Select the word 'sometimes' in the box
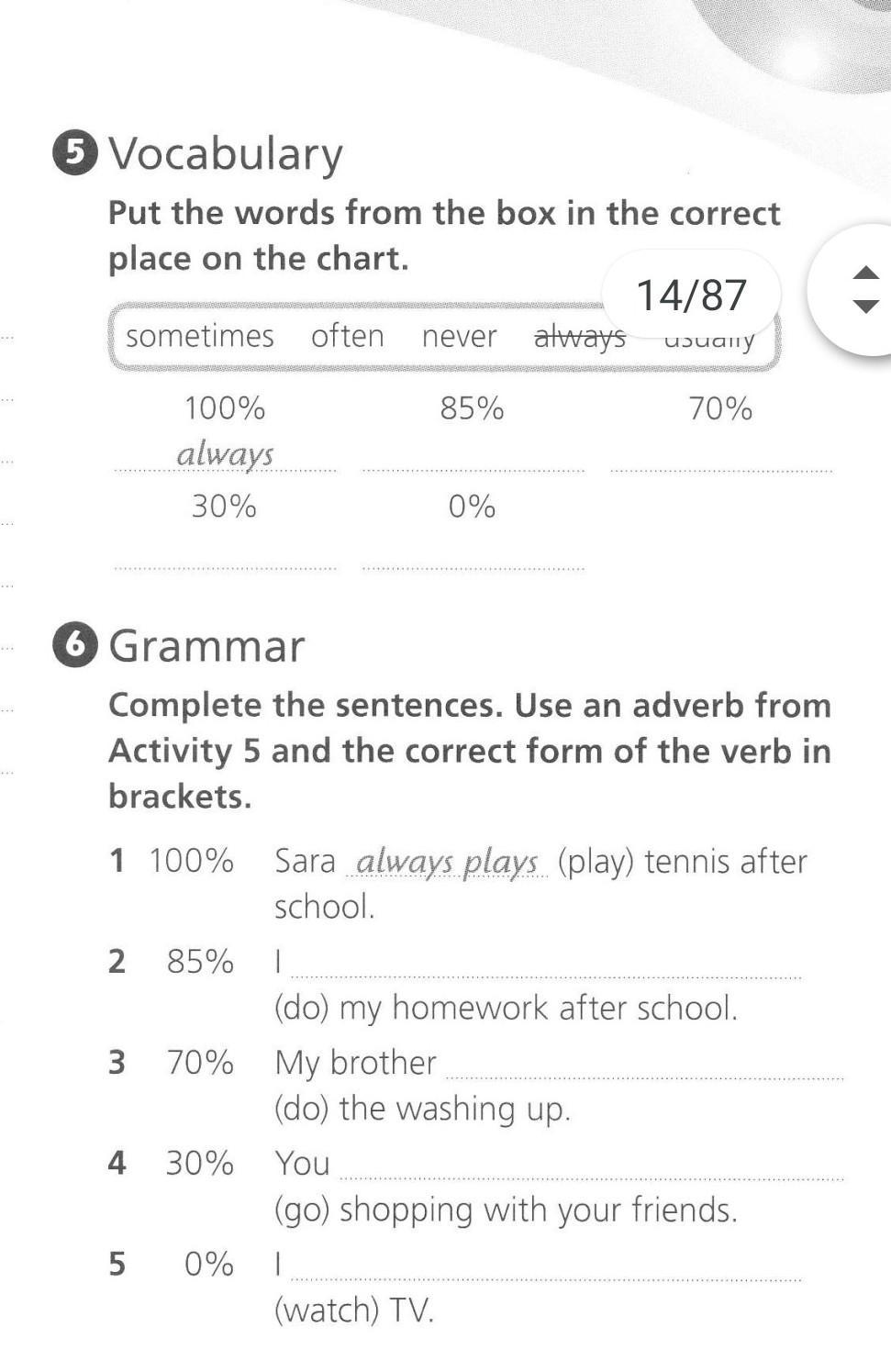The image size is (891, 1372). [200, 336]
